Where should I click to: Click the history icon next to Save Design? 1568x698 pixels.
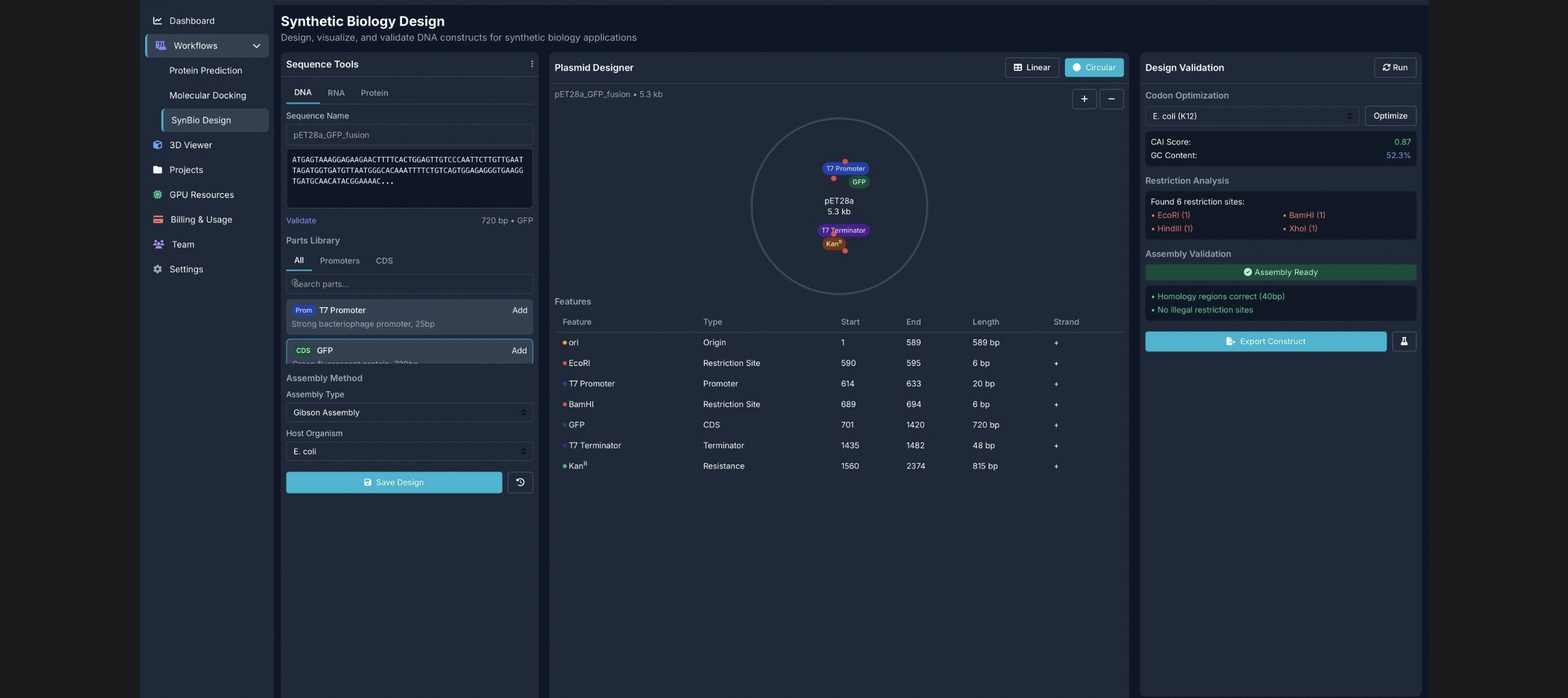pyautogui.click(x=520, y=482)
